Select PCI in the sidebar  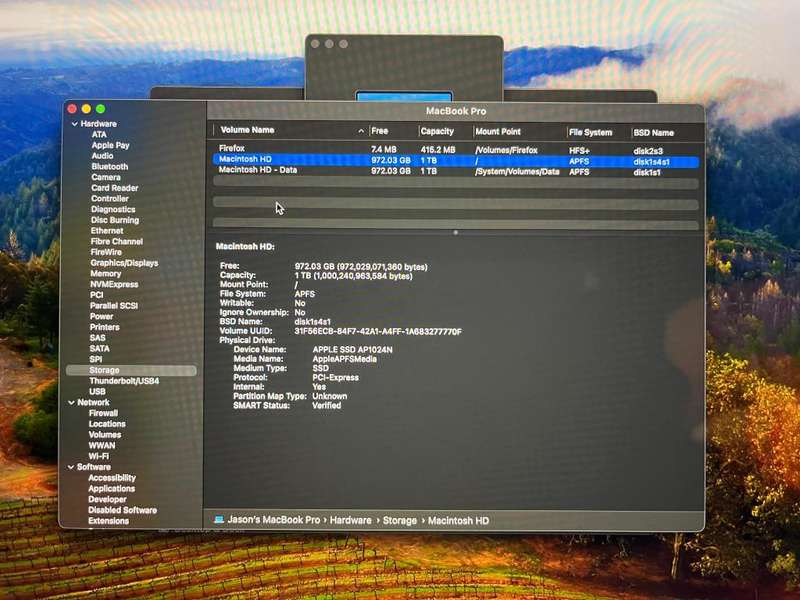pos(96,295)
